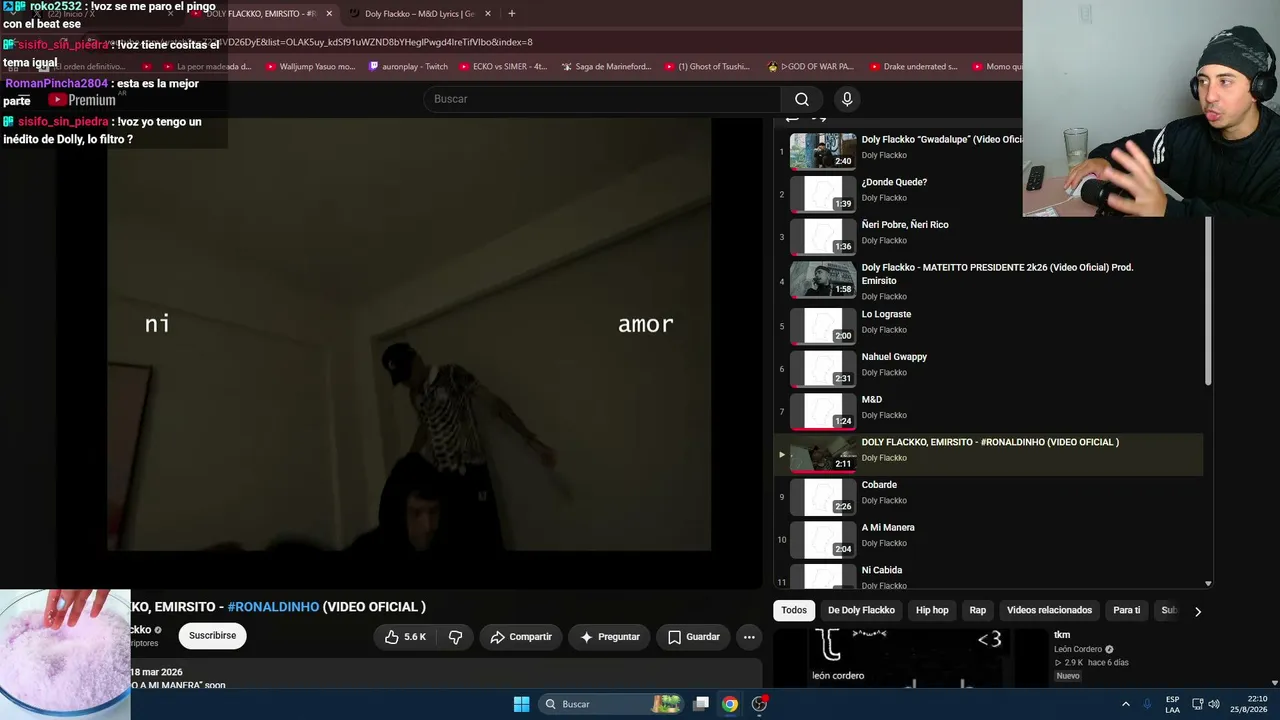Image resolution: width=1280 pixels, height=720 pixels.
Task: Open Walljump Yasuo bookmark
Action: point(309,67)
